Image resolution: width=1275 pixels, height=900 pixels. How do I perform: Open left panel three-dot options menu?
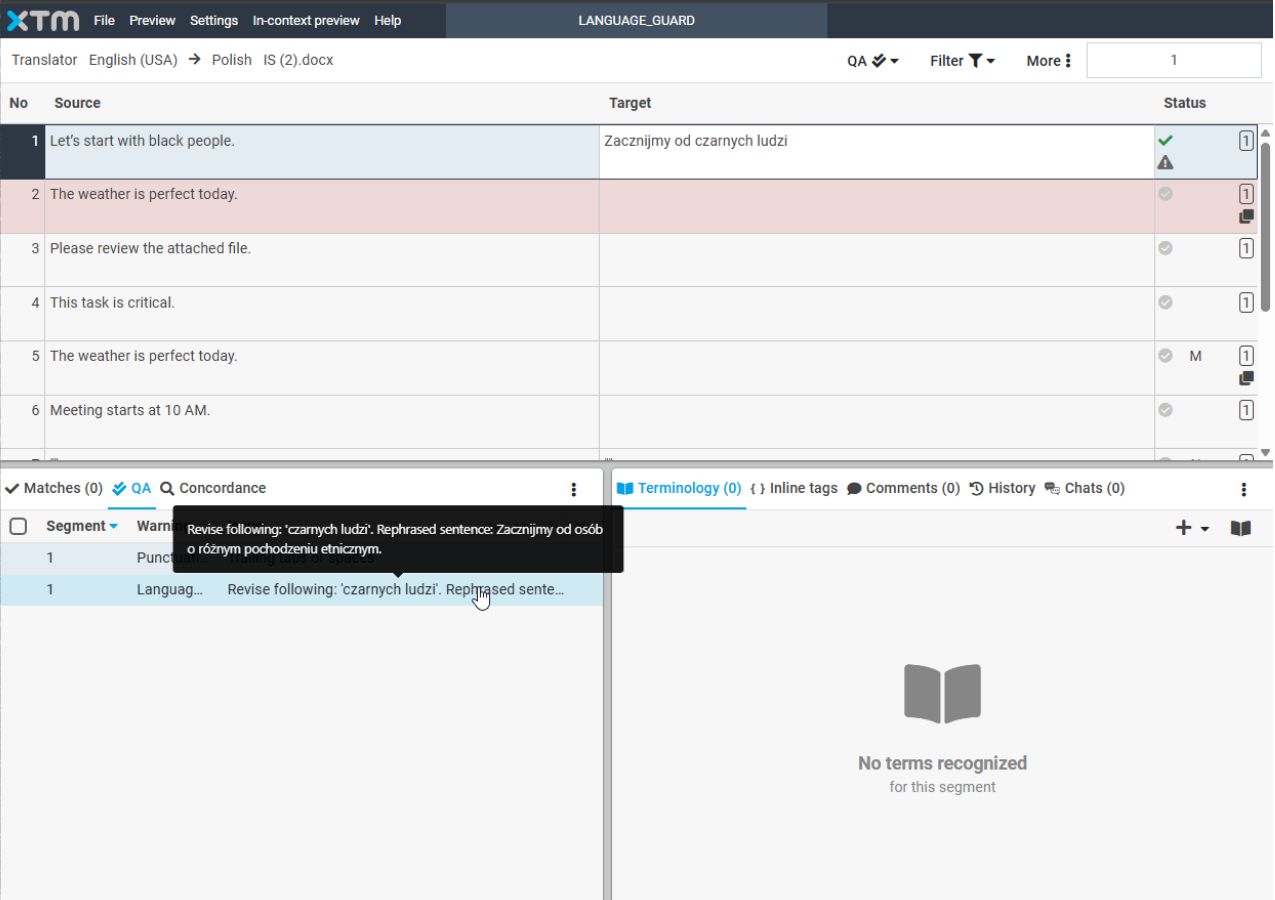click(x=574, y=489)
